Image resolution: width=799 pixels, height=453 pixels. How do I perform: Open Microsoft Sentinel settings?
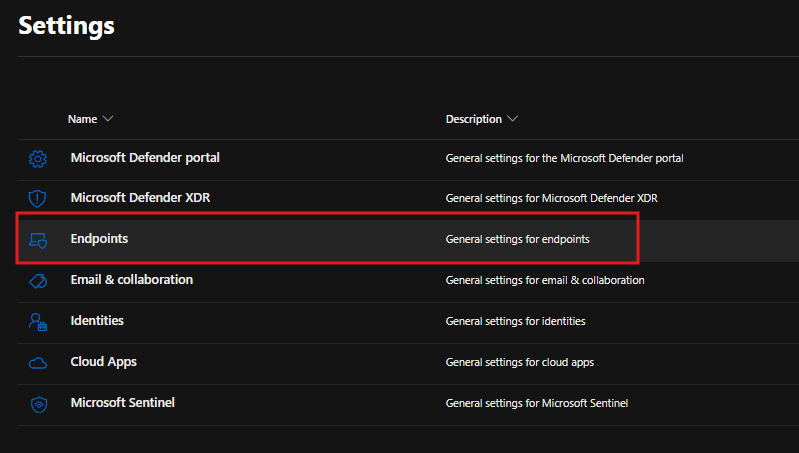pos(122,403)
